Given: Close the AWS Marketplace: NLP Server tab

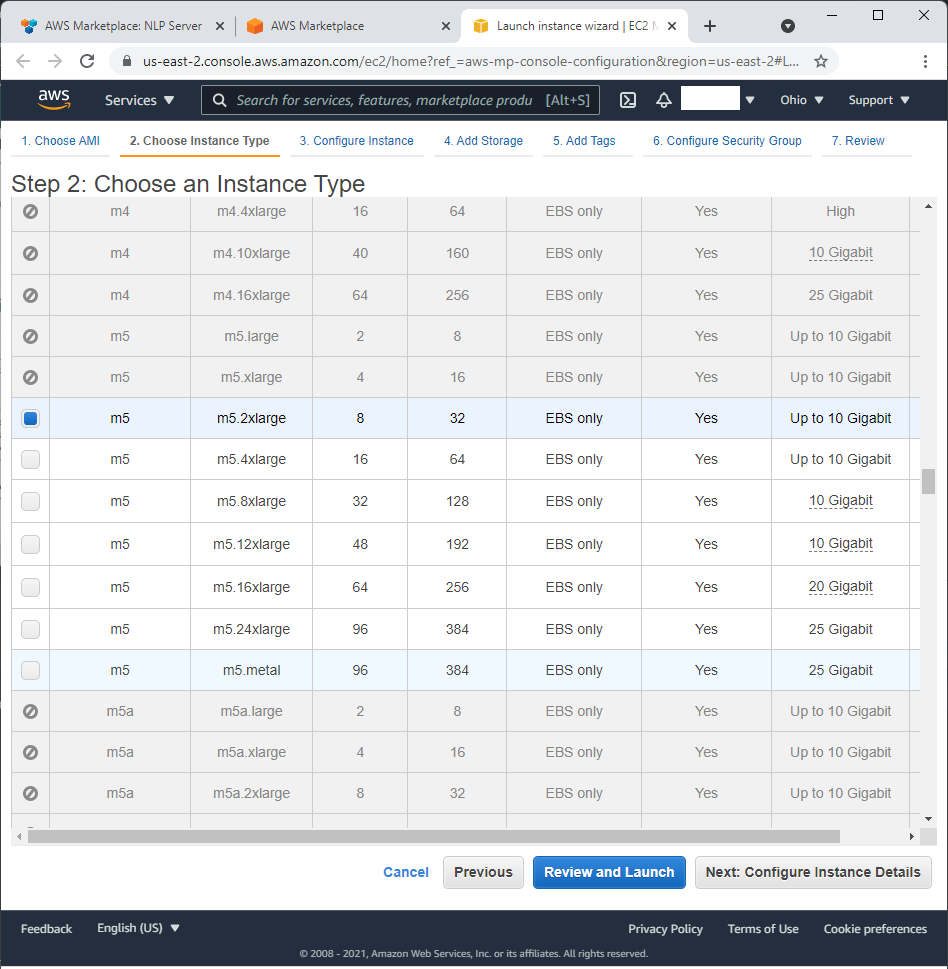Looking at the screenshot, I should (219, 26).
